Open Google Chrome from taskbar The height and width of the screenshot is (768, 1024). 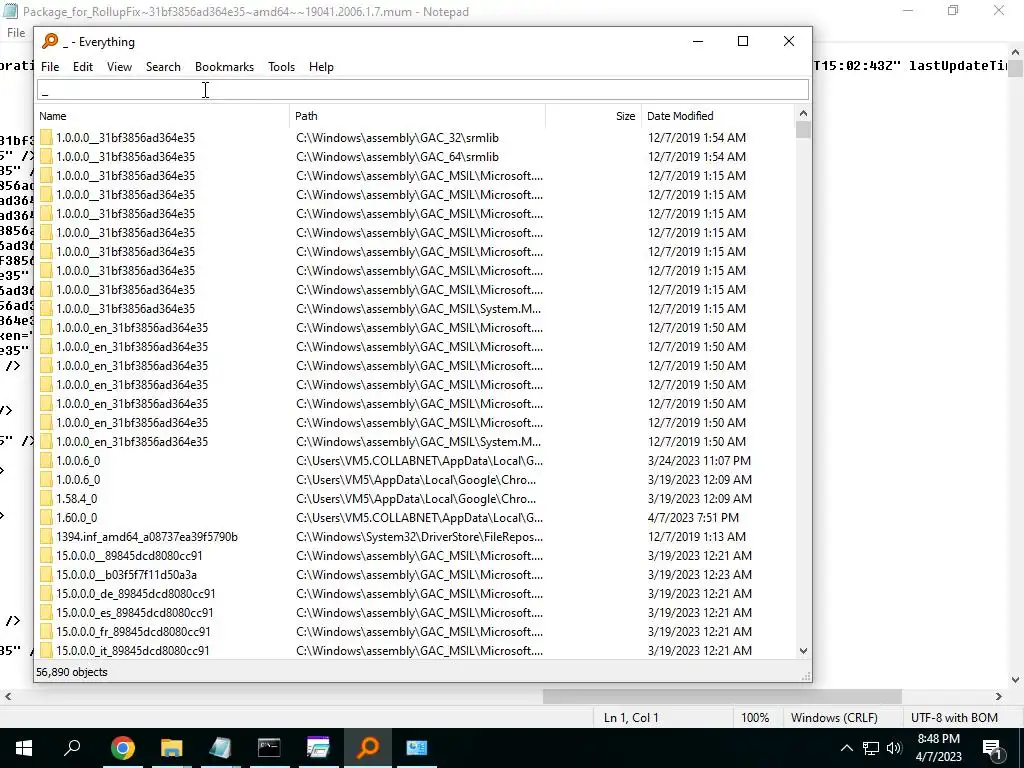coord(122,748)
